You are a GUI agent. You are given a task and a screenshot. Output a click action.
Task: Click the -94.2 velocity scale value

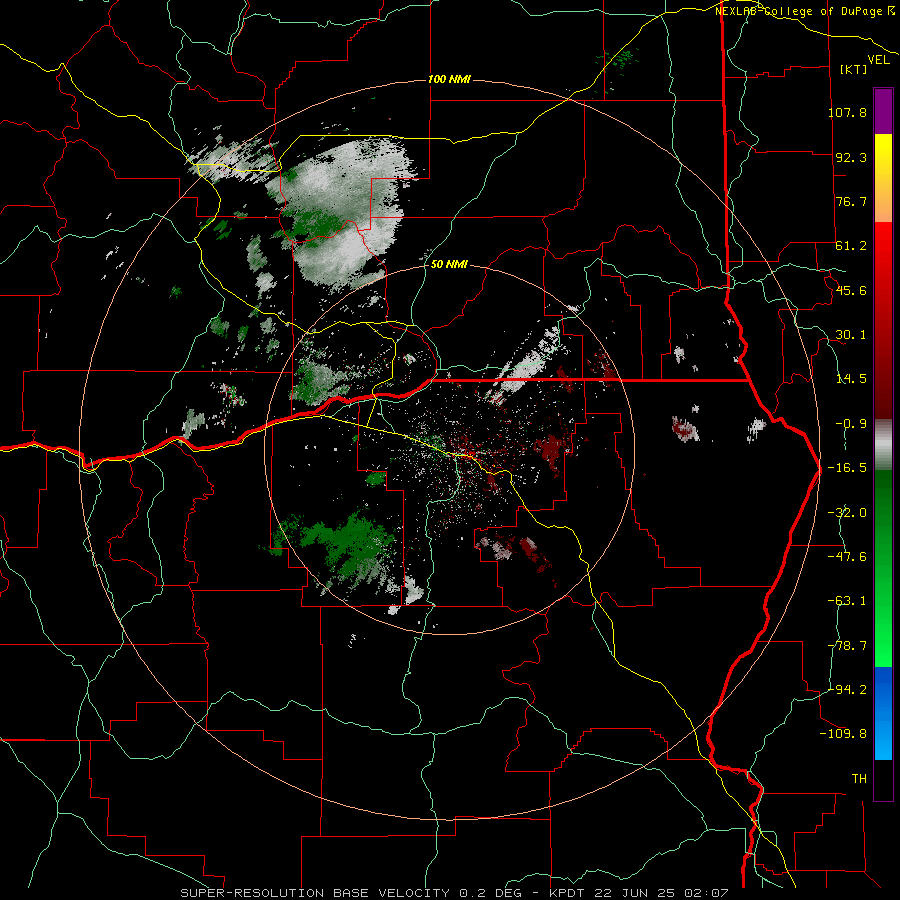(847, 690)
